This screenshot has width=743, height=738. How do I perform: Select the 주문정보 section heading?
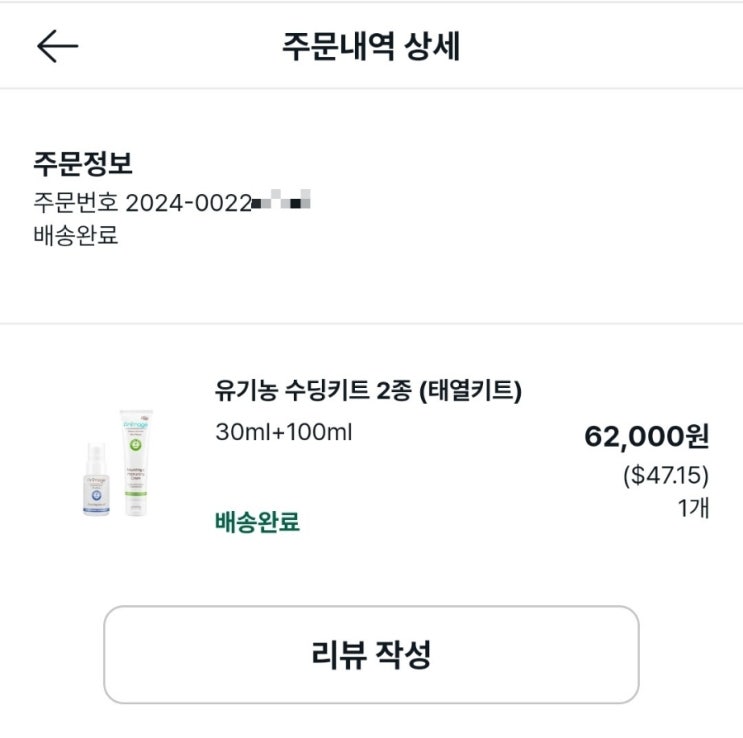(83, 163)
